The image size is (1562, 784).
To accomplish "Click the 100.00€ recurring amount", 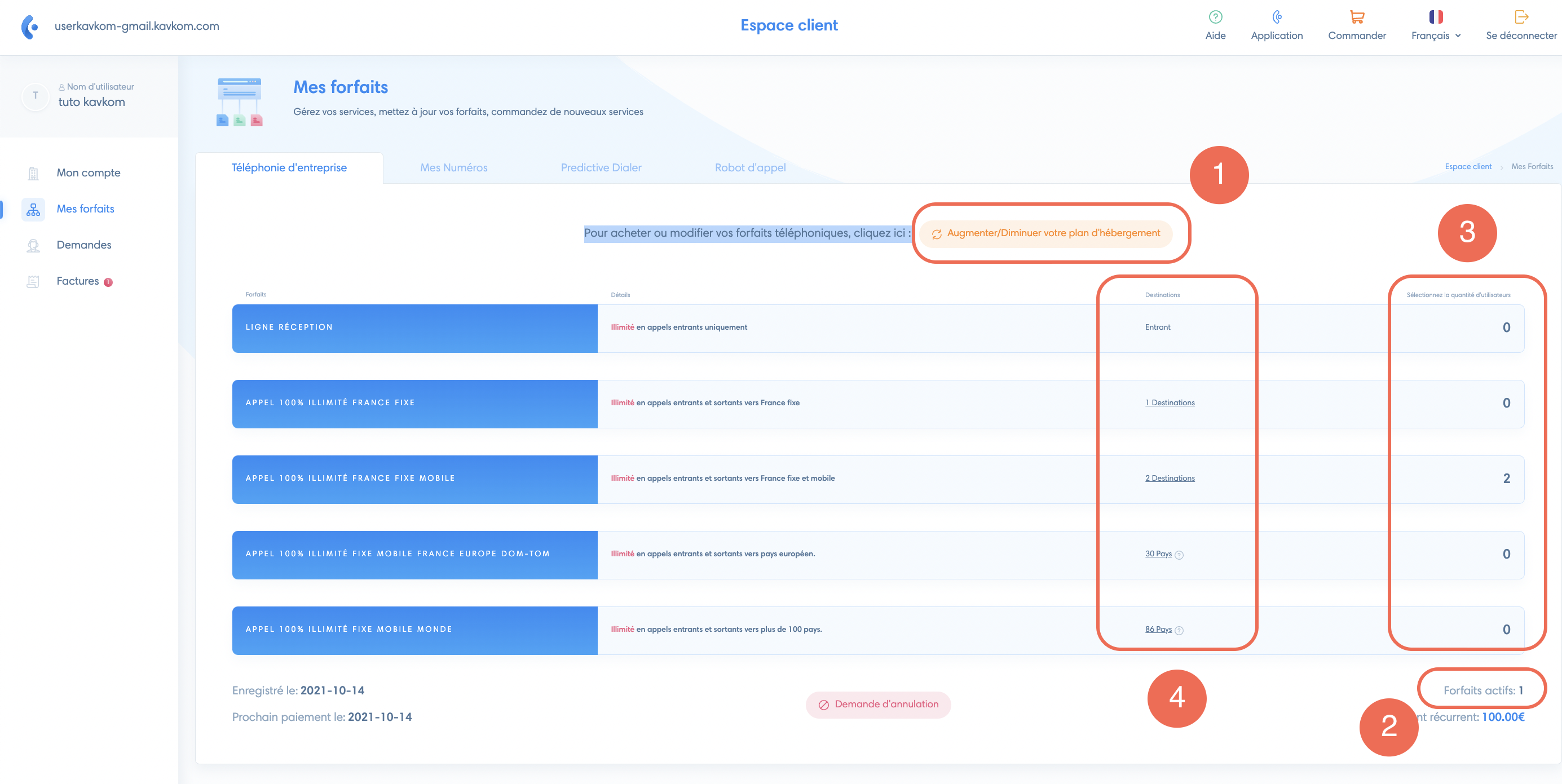I will click(1503, 717).
